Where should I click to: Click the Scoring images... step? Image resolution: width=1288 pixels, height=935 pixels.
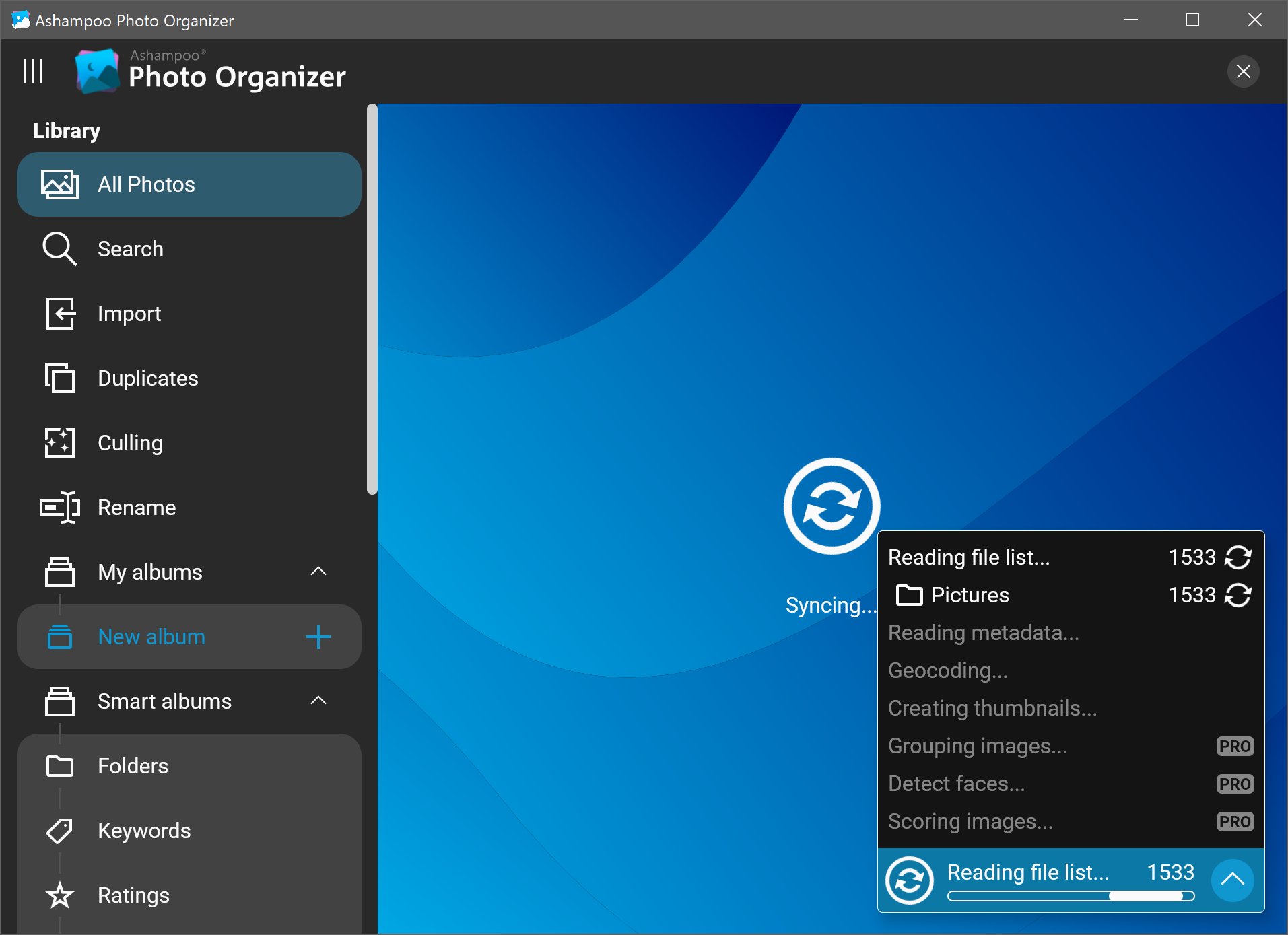[x=970, y=821]
